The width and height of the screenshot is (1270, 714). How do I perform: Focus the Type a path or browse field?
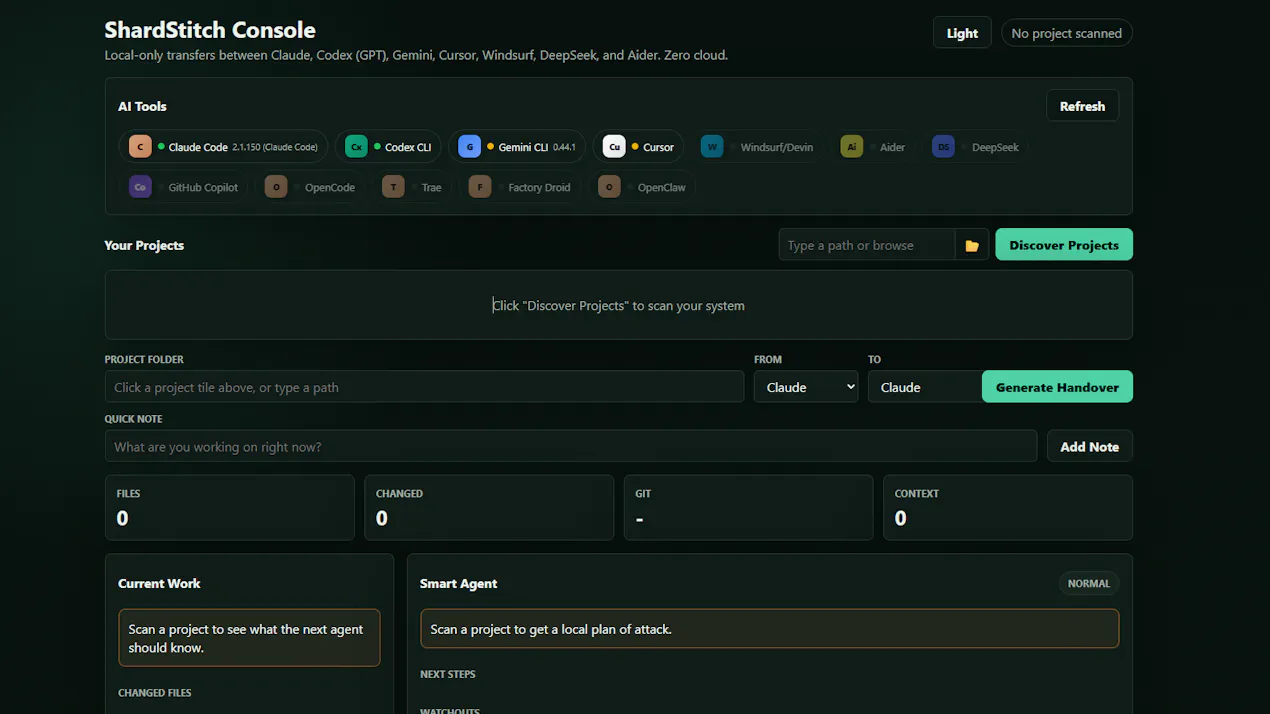point(867,245)
